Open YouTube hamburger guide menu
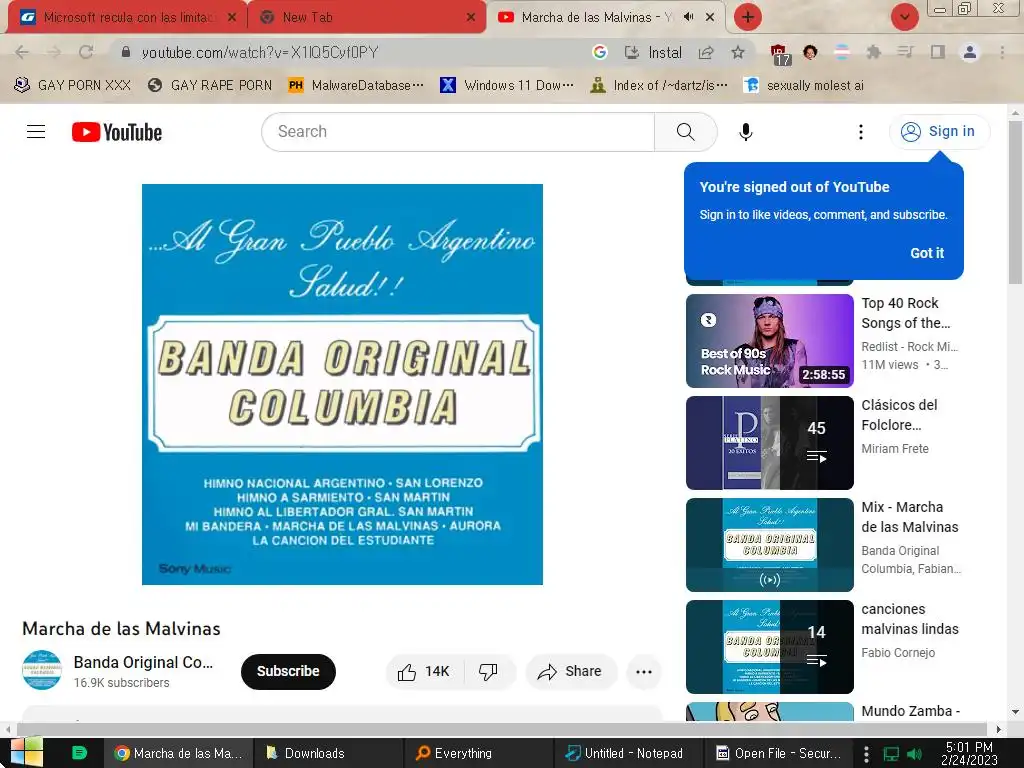1024x768 pixels. click(36, 132)
